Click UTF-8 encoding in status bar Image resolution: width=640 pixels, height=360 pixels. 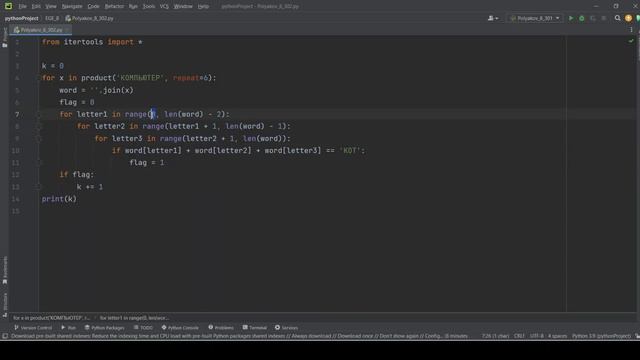(536, 336)
